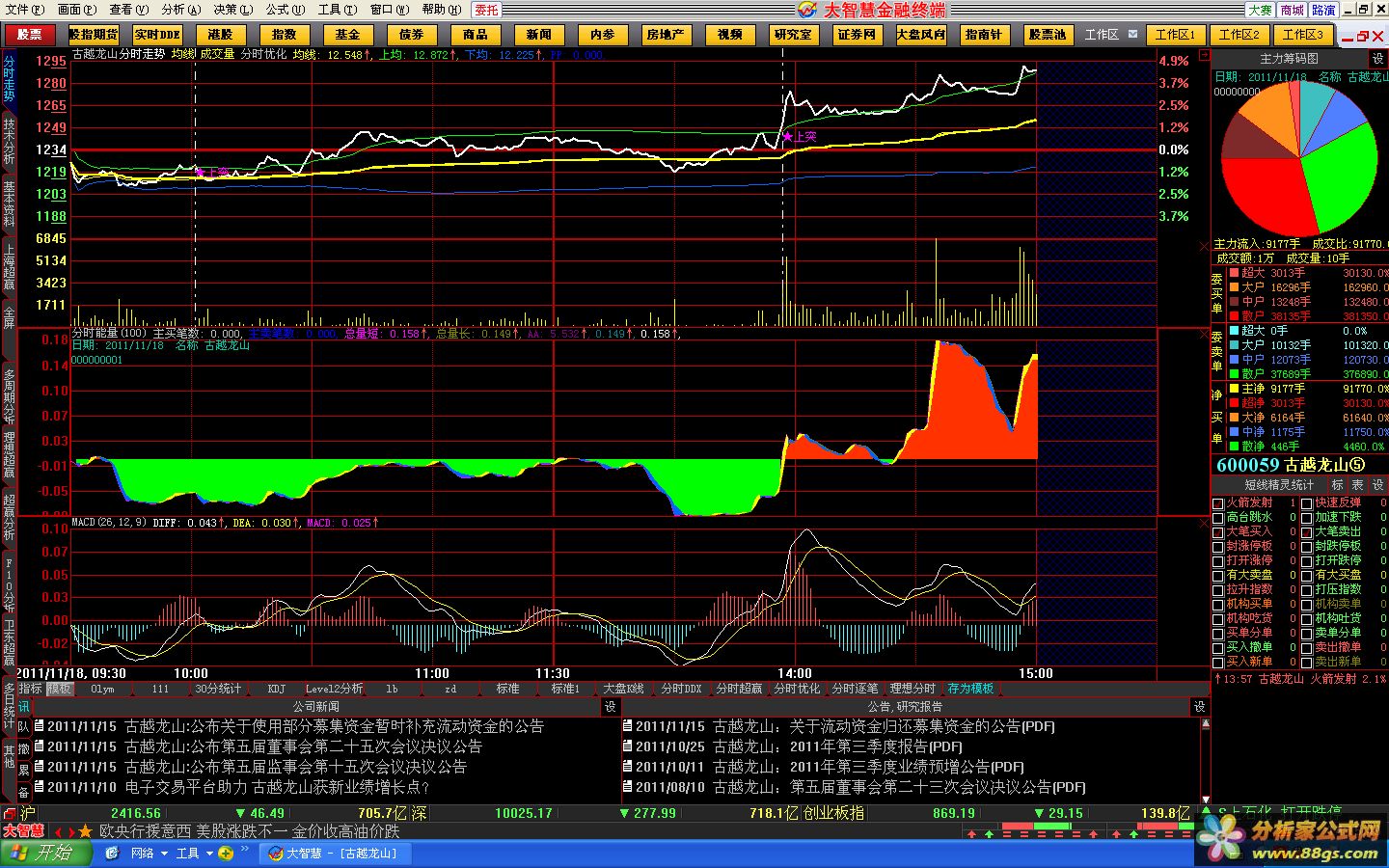Click stock title 600059 古越龙山
The image size is (1389, 868).
[x=1291, y=465]
